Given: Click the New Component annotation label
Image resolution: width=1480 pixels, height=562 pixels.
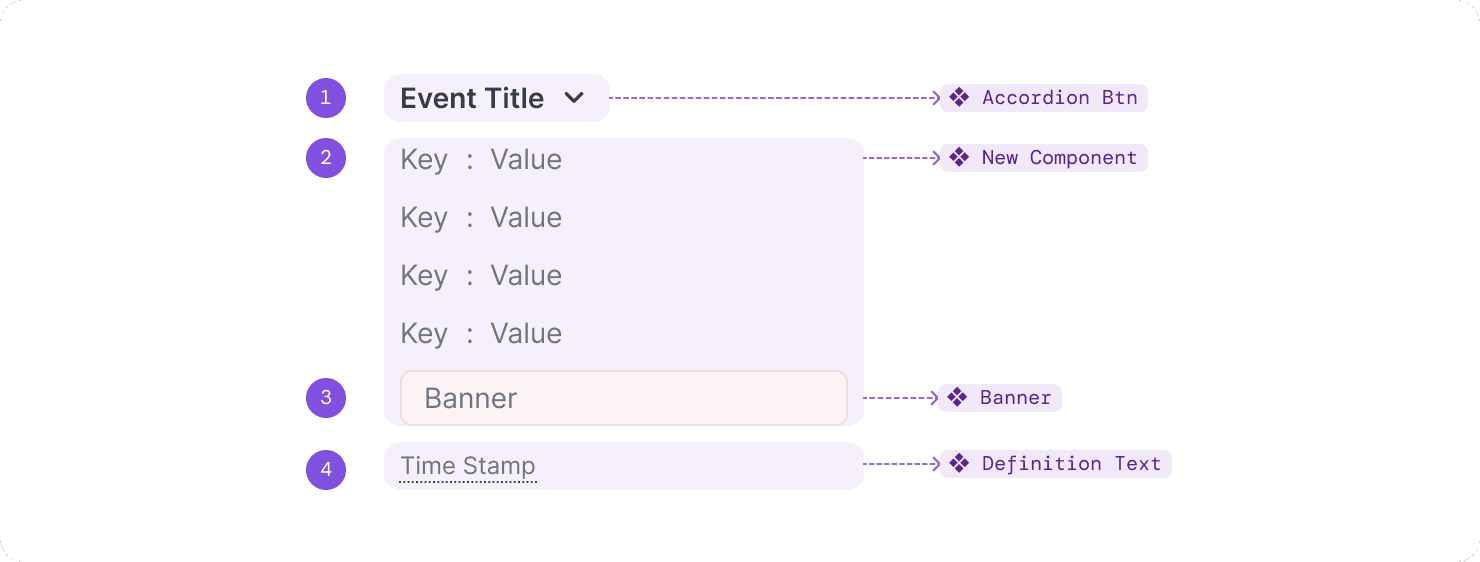Looking at the screenshot, I should [x=1059, y=158].
